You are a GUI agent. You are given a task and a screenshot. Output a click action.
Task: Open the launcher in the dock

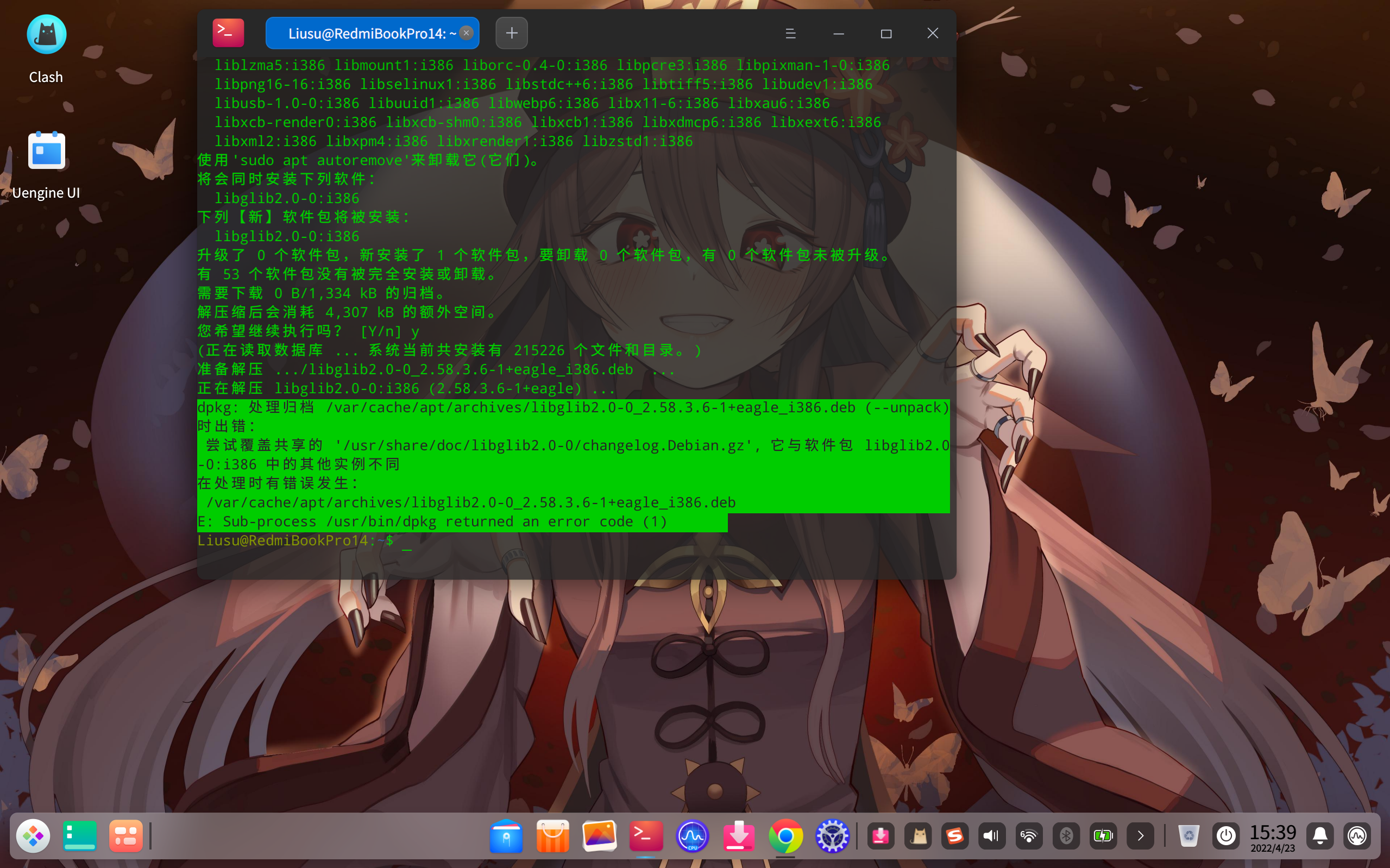[33, 836]
